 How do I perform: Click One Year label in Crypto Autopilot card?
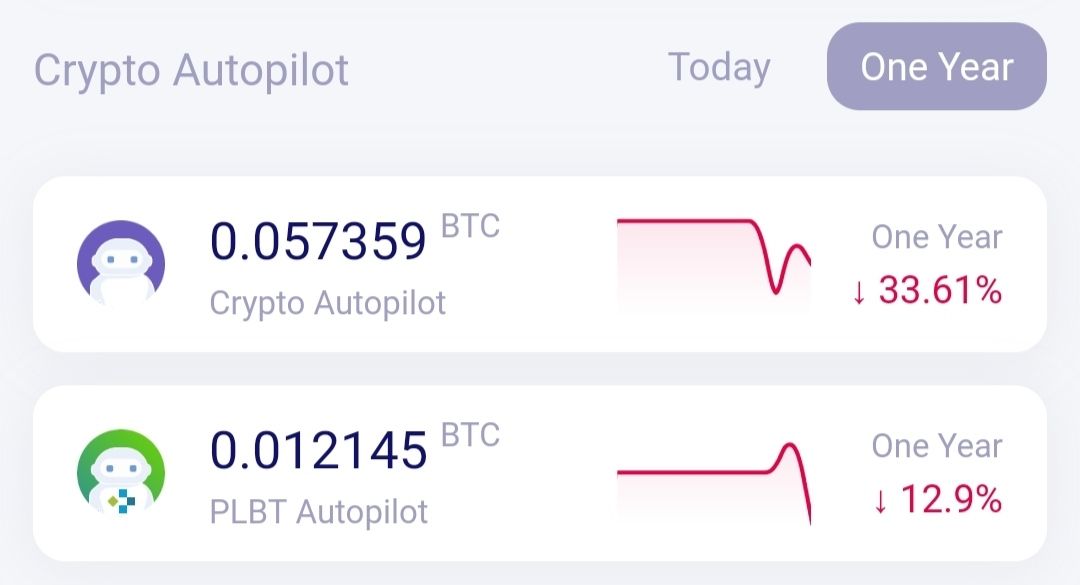point(937,237)
